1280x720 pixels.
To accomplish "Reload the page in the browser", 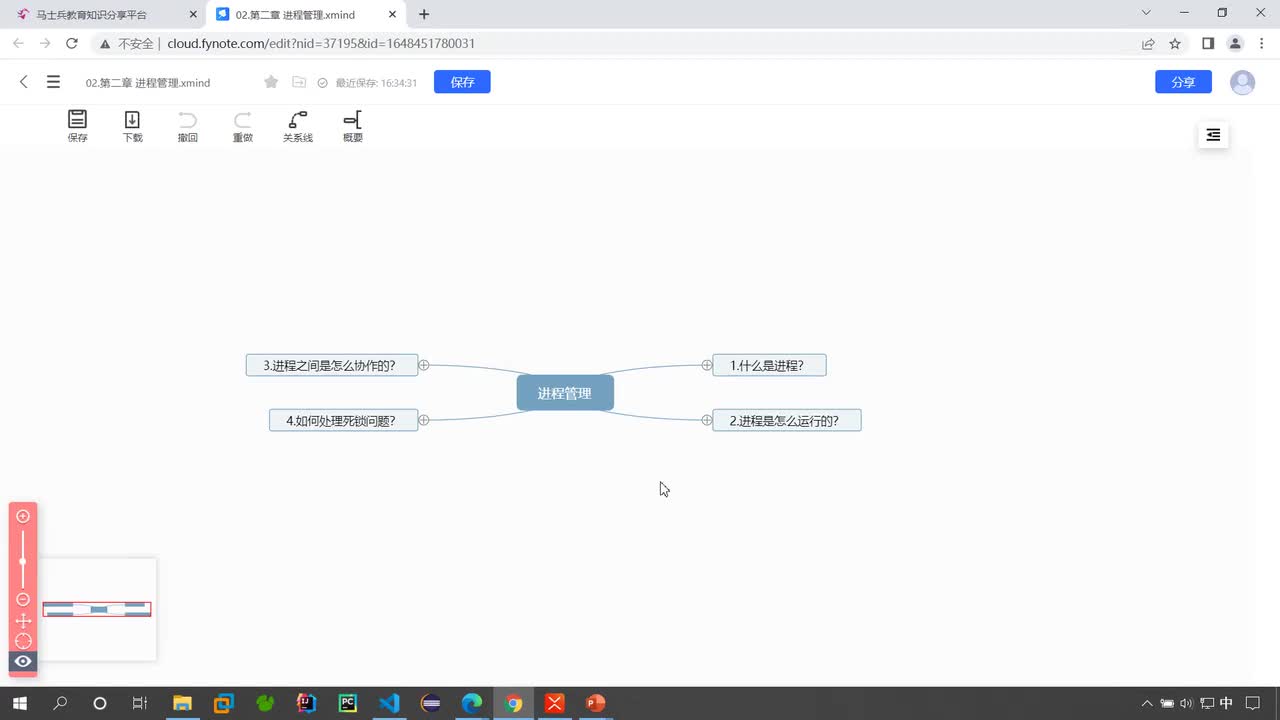I will (x=72, y=43).
